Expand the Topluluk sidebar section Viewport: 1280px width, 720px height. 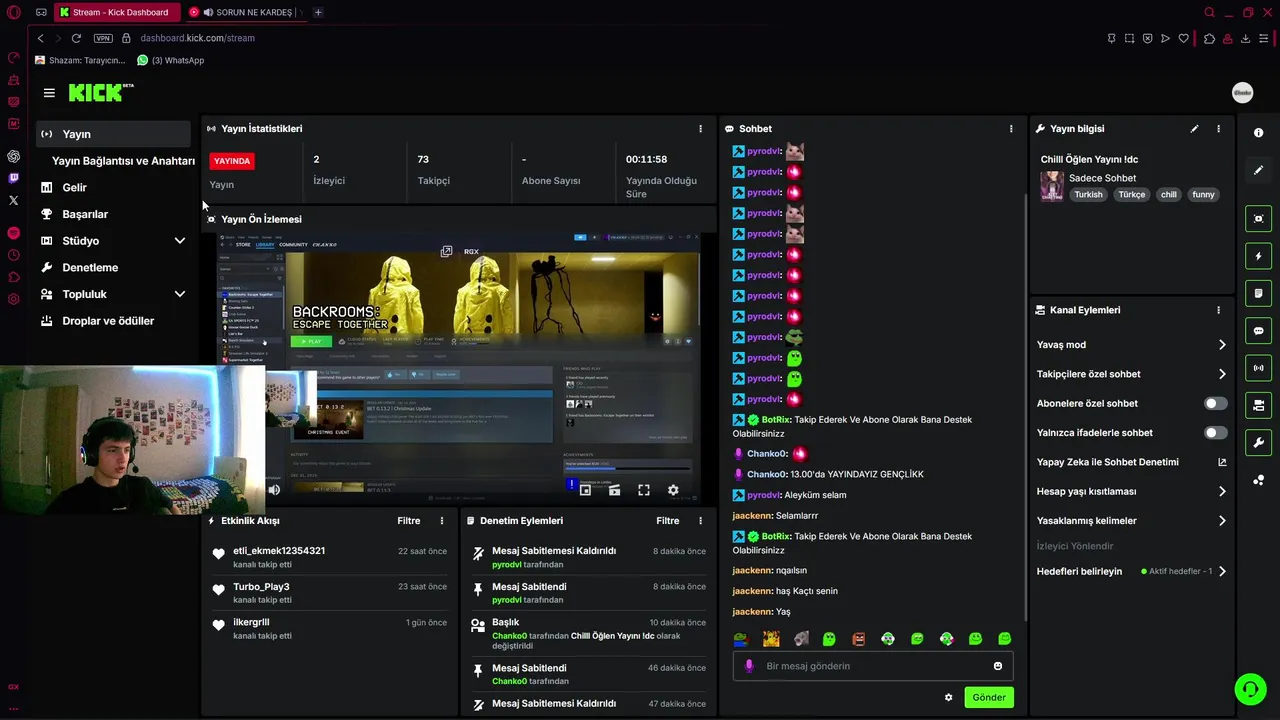(180, 294)
